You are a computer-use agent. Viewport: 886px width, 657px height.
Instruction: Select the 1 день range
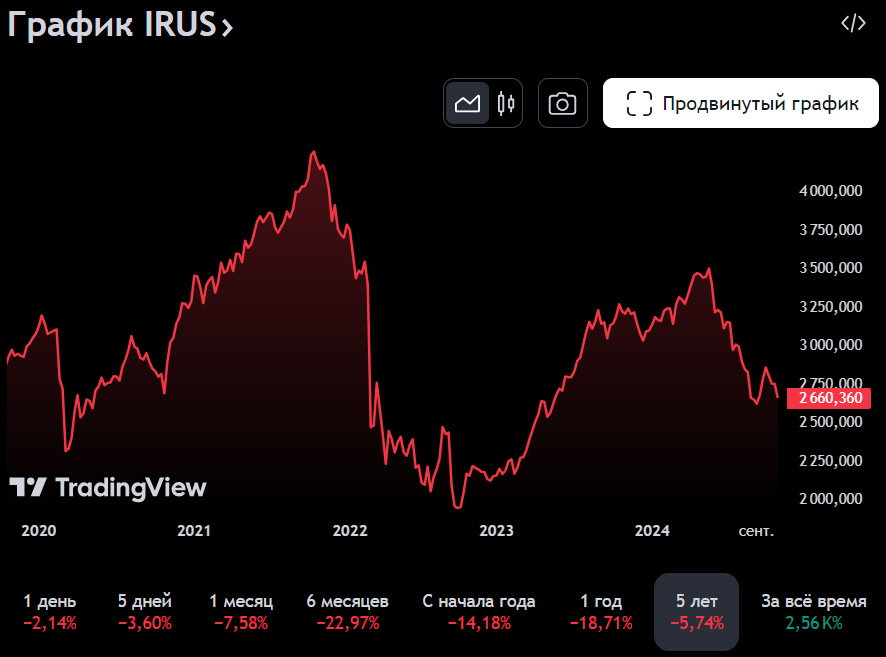tap(50, 612)
